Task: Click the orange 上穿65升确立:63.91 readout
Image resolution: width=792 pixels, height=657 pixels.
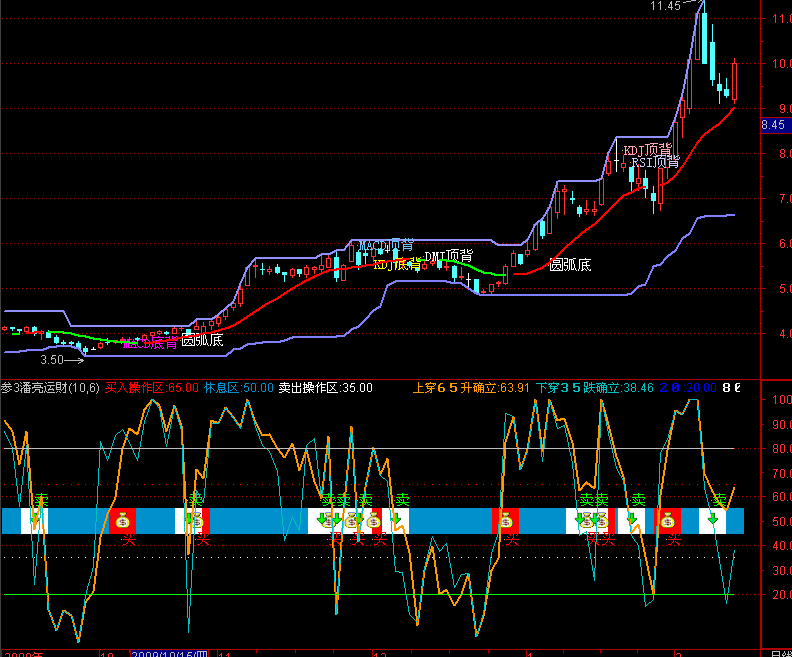Action: tap(471, 388)
